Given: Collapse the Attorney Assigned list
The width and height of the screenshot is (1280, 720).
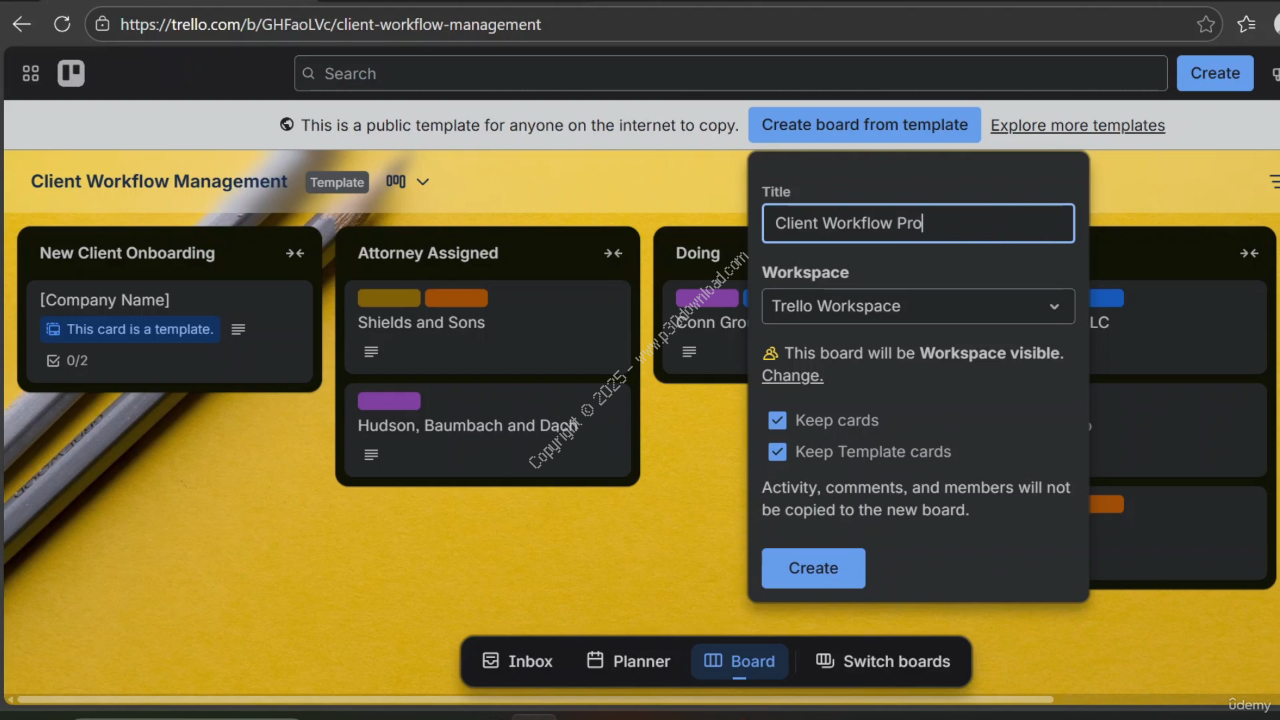Looking at the screenshot, I should pyautogui.click(x=613, y=253).
